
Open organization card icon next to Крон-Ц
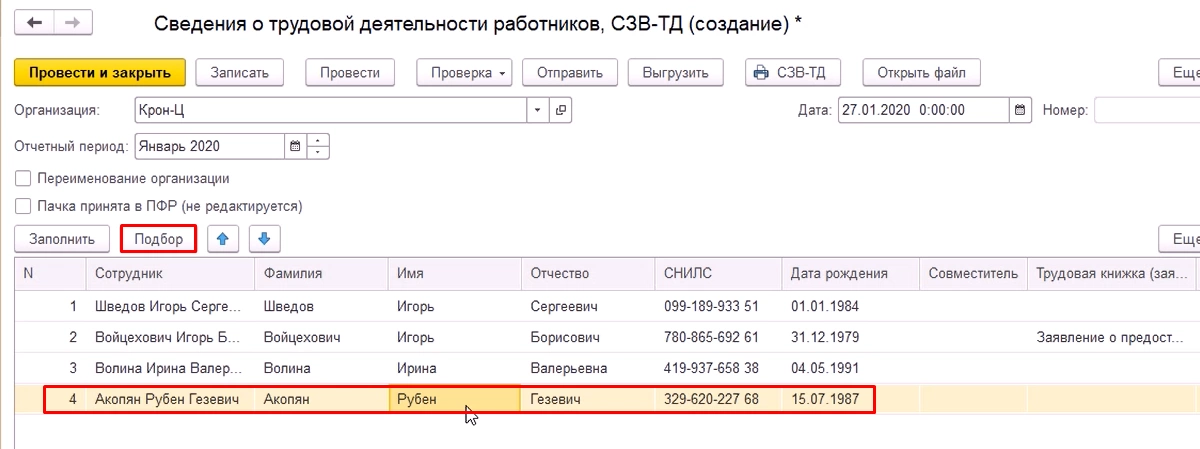[x=561, y=110]
